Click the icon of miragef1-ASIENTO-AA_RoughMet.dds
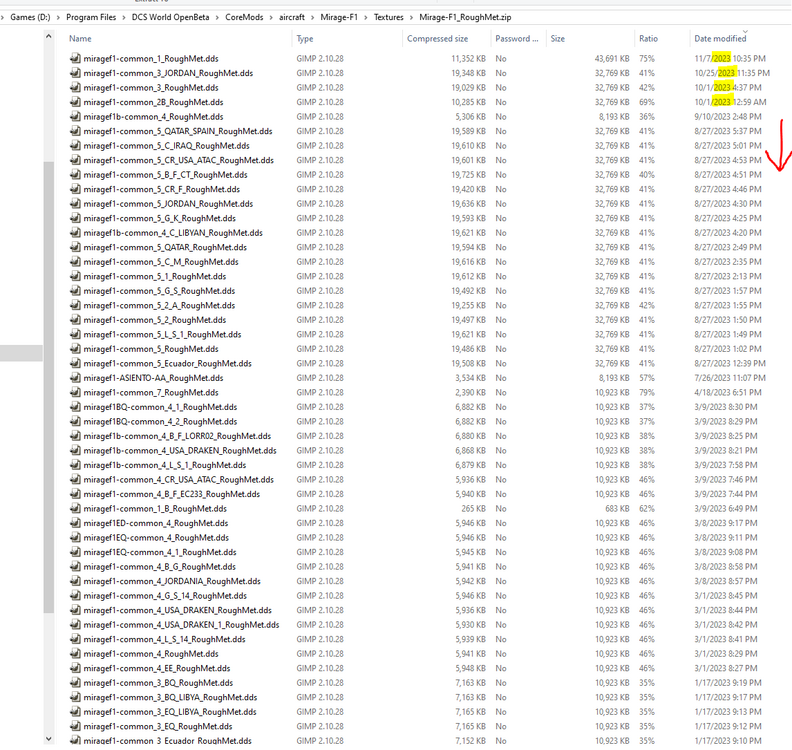This screenshot has width=792, height=750. 75,378
